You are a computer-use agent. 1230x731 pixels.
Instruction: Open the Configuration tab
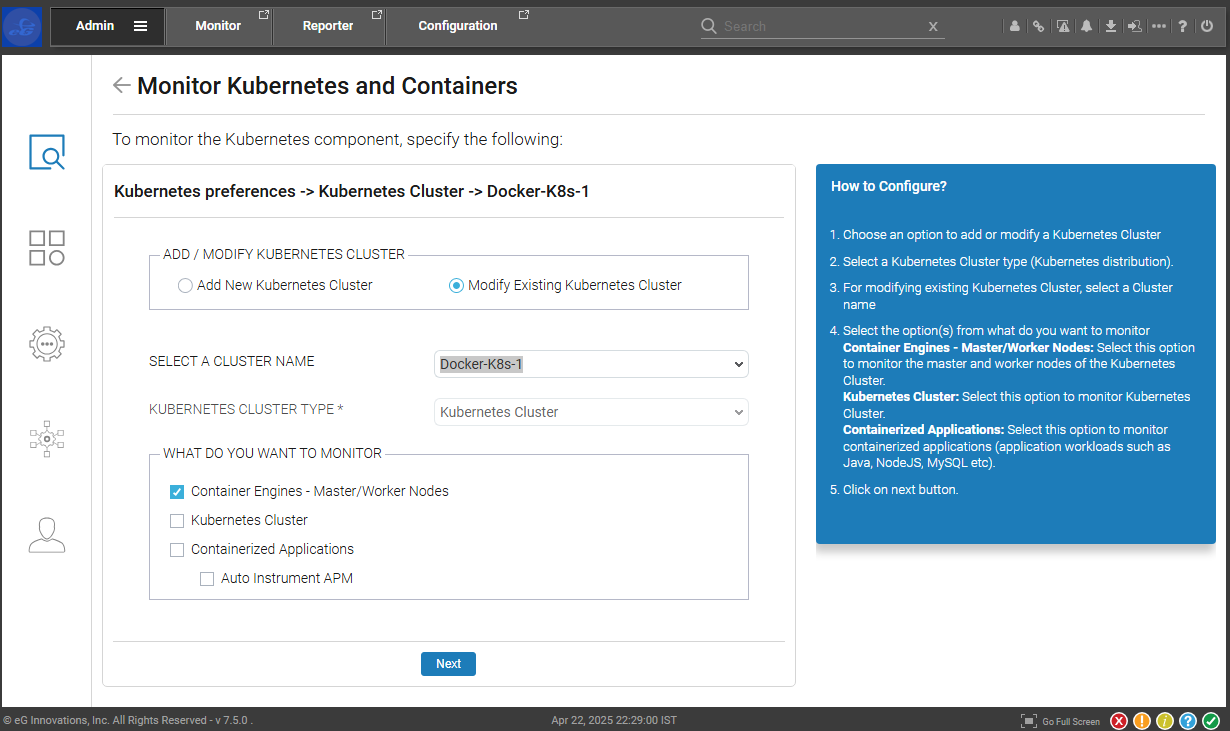click(x=458, y=26)
